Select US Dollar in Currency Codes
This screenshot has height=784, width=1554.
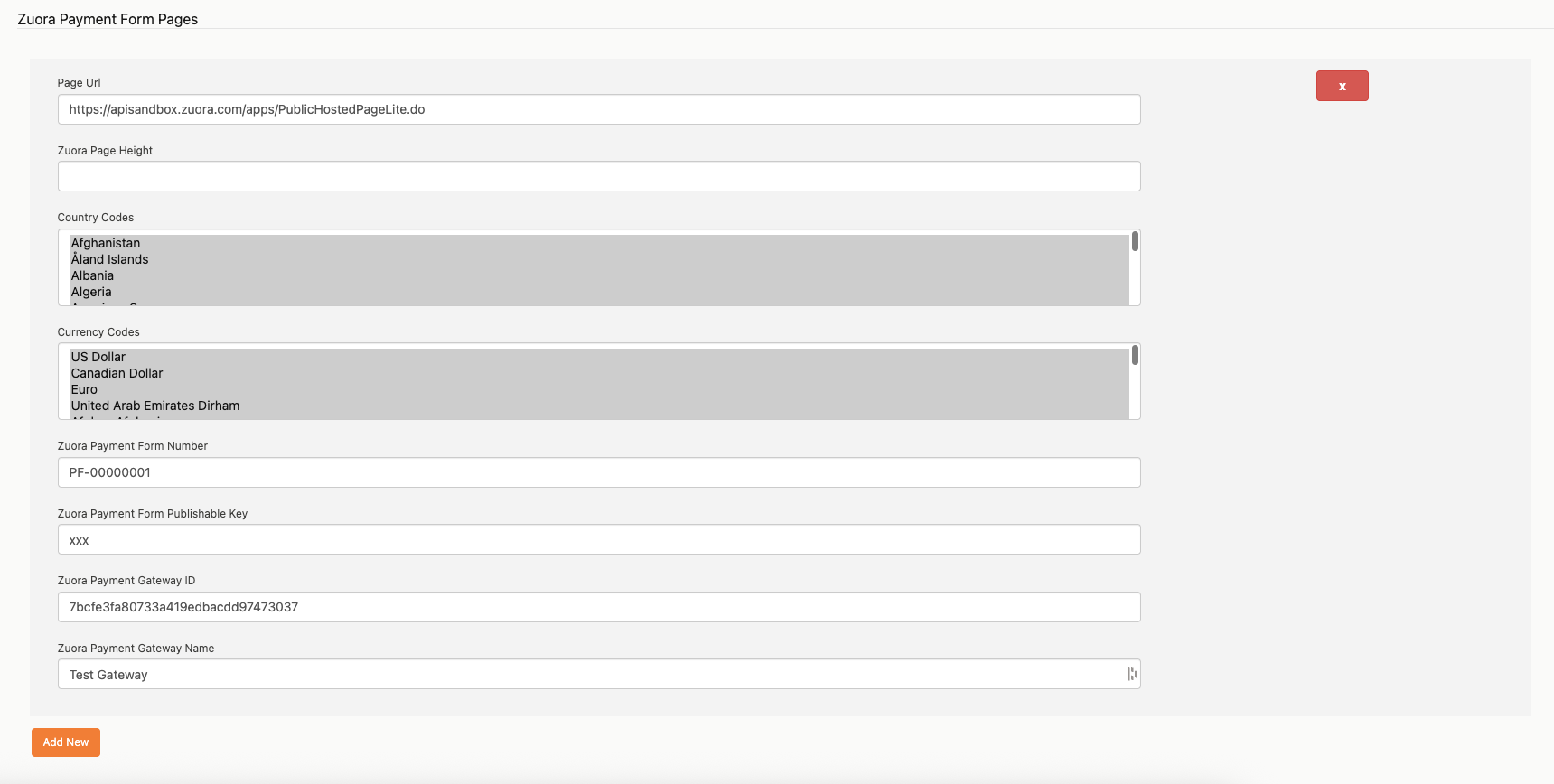98,357
